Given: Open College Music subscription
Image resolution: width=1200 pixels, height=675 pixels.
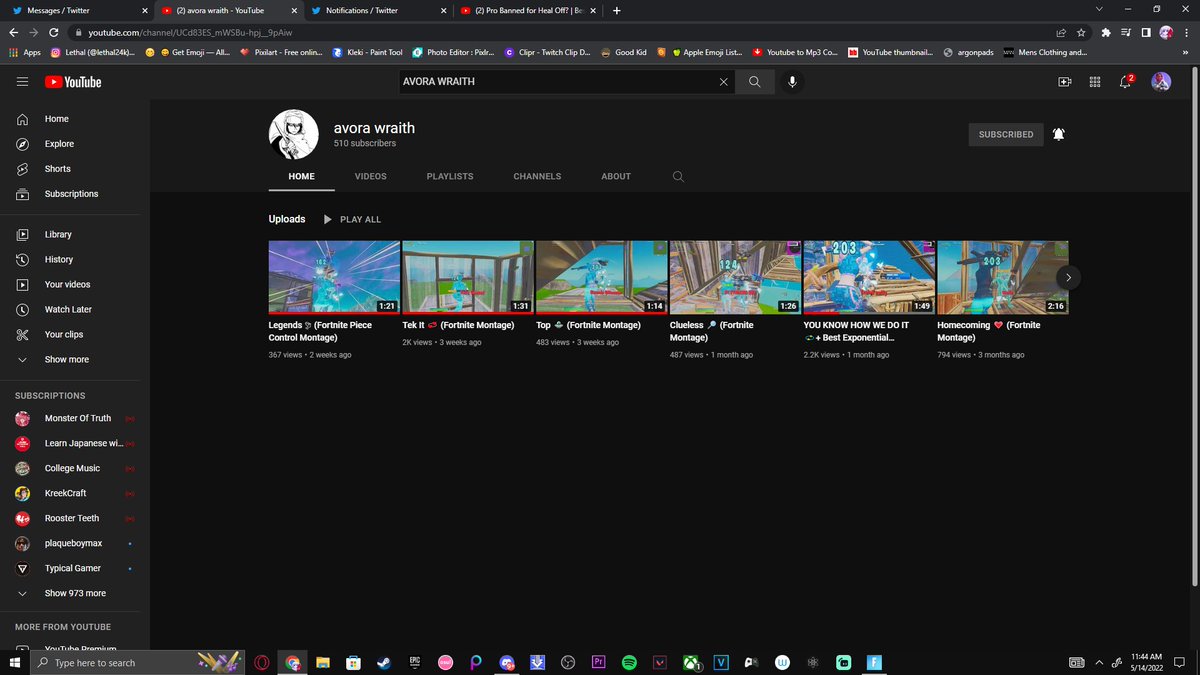Looking at the screenshot, I should [x=75, y=468].
